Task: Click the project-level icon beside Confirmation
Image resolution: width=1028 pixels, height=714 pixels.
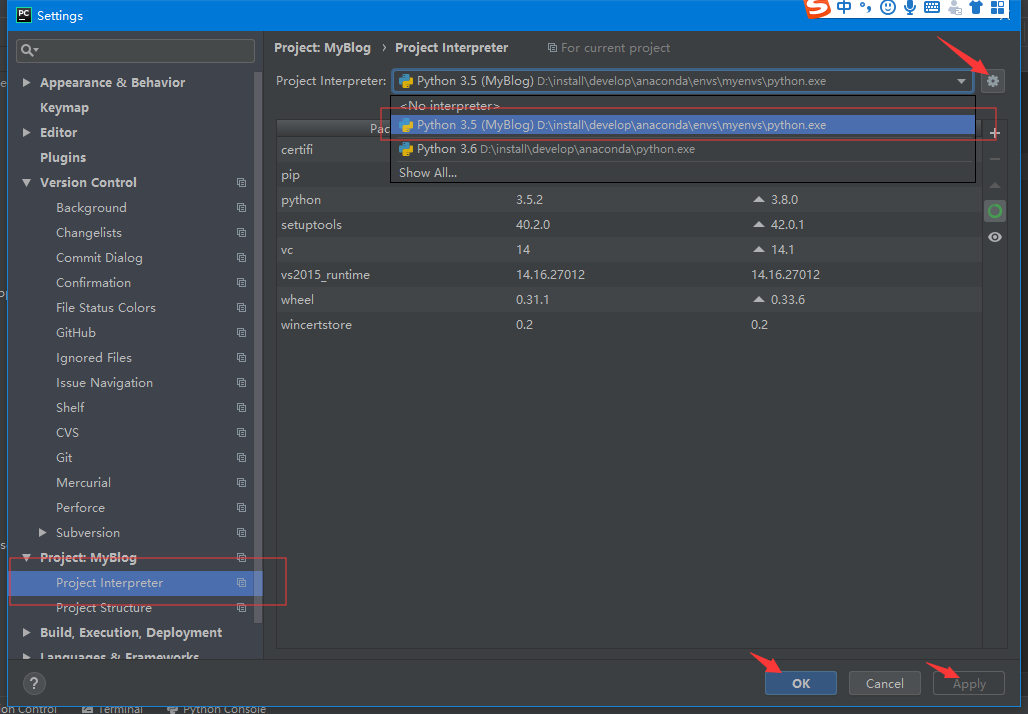Action: 241,282
